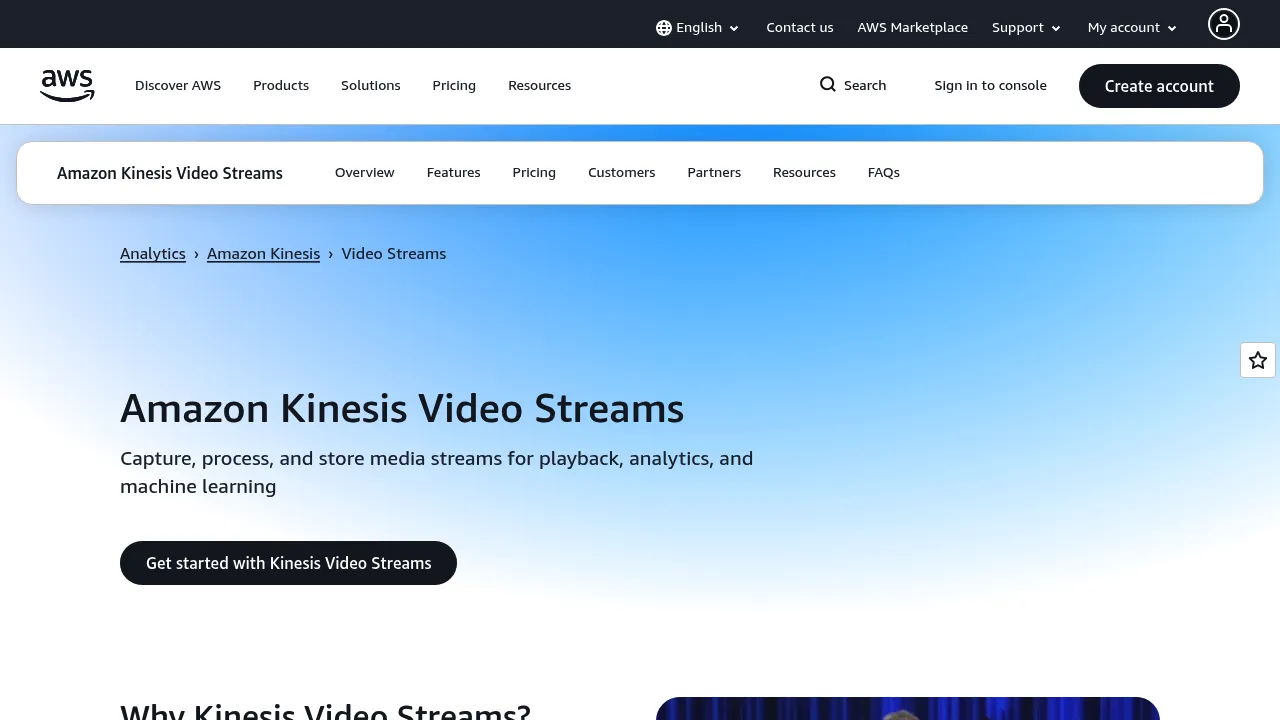The width and height of the screenshot is (1280, 720).
Task: Click the Amazon Kinesis Video Streams heading
Action: click(x=402, y=409)
